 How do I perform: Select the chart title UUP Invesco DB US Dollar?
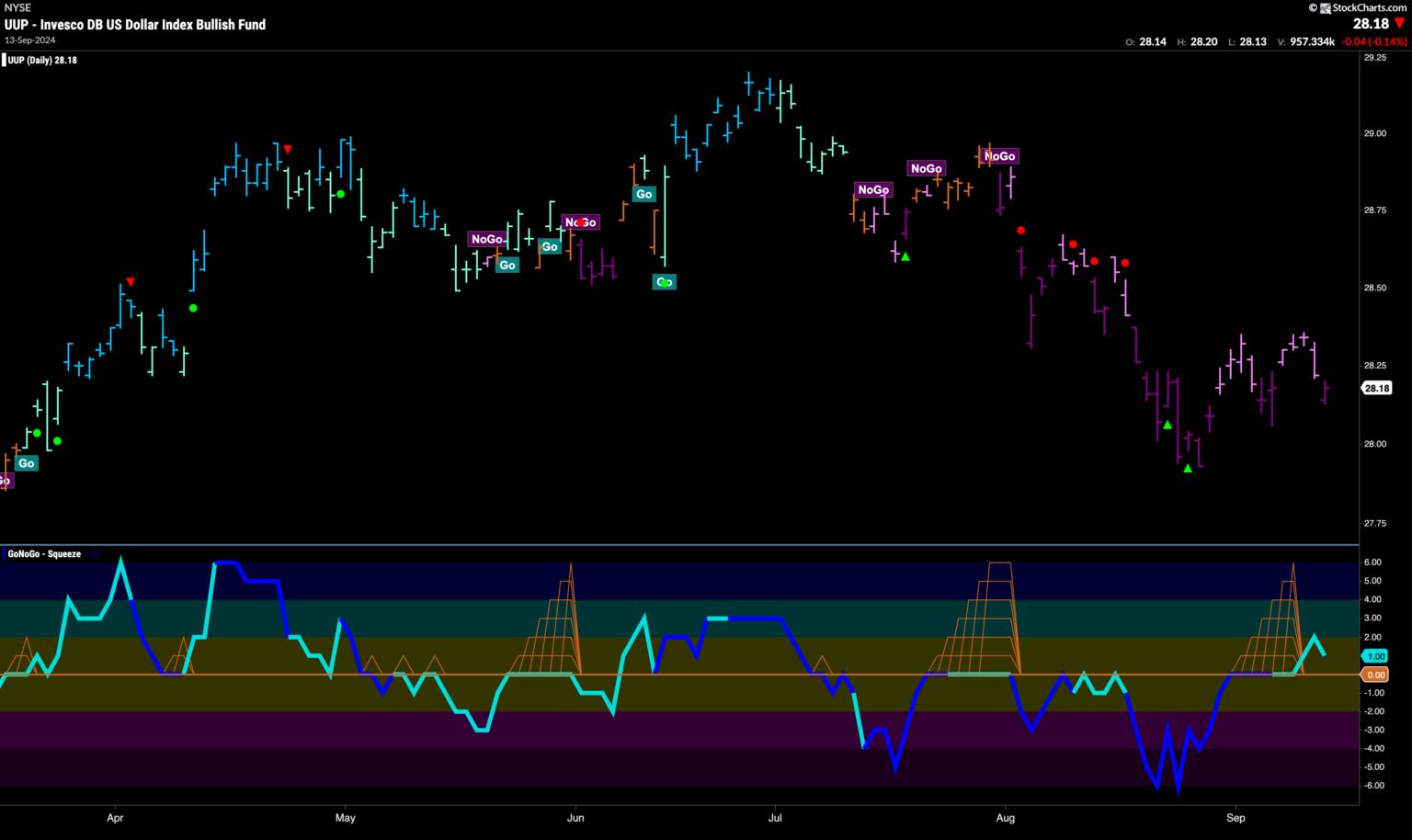click(135, 25)
